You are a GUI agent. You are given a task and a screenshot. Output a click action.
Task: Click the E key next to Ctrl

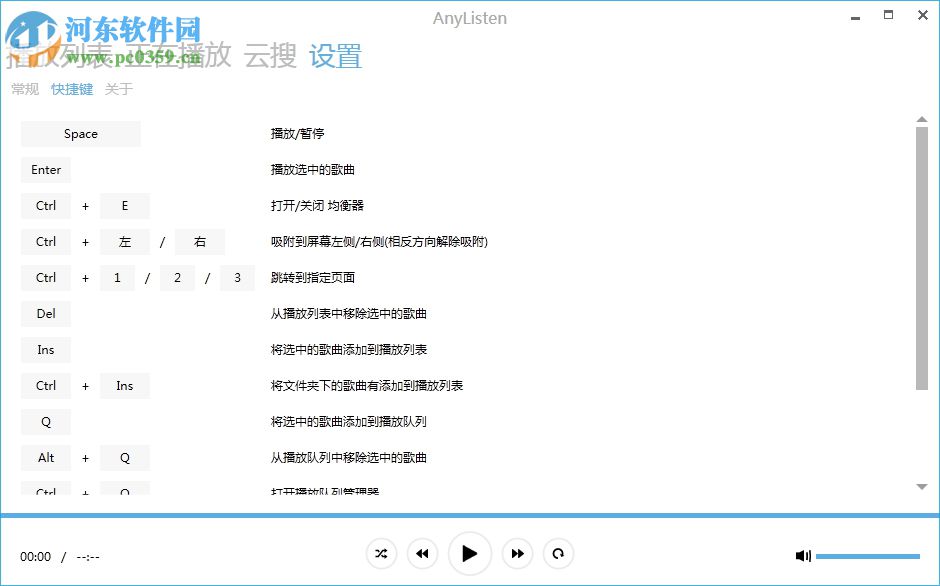click(x=125, y=205)
